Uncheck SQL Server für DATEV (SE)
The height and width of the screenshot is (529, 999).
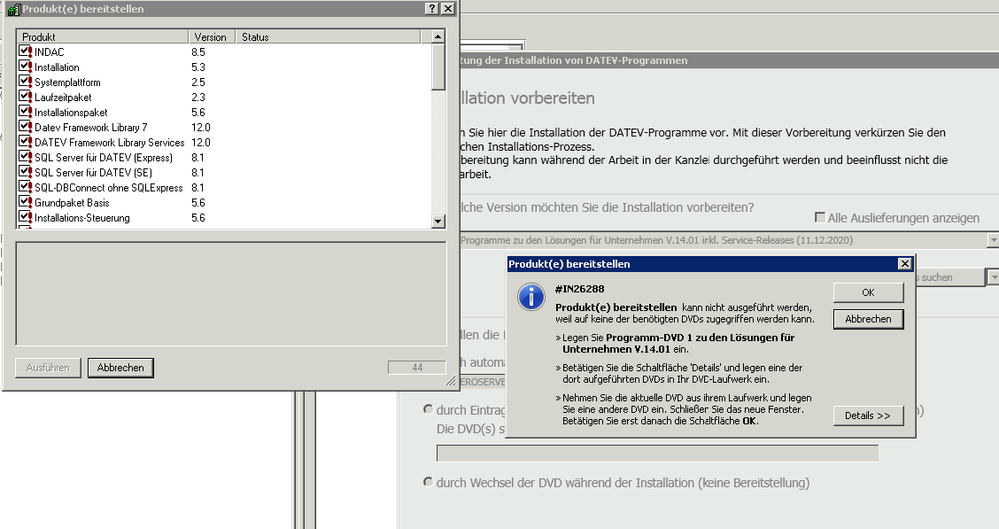pos(25,172)
